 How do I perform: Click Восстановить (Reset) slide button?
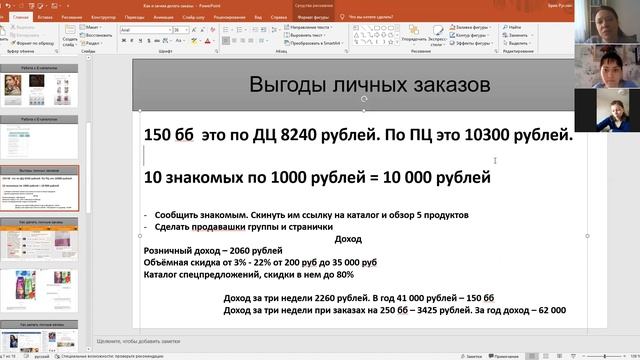point(96,35)
